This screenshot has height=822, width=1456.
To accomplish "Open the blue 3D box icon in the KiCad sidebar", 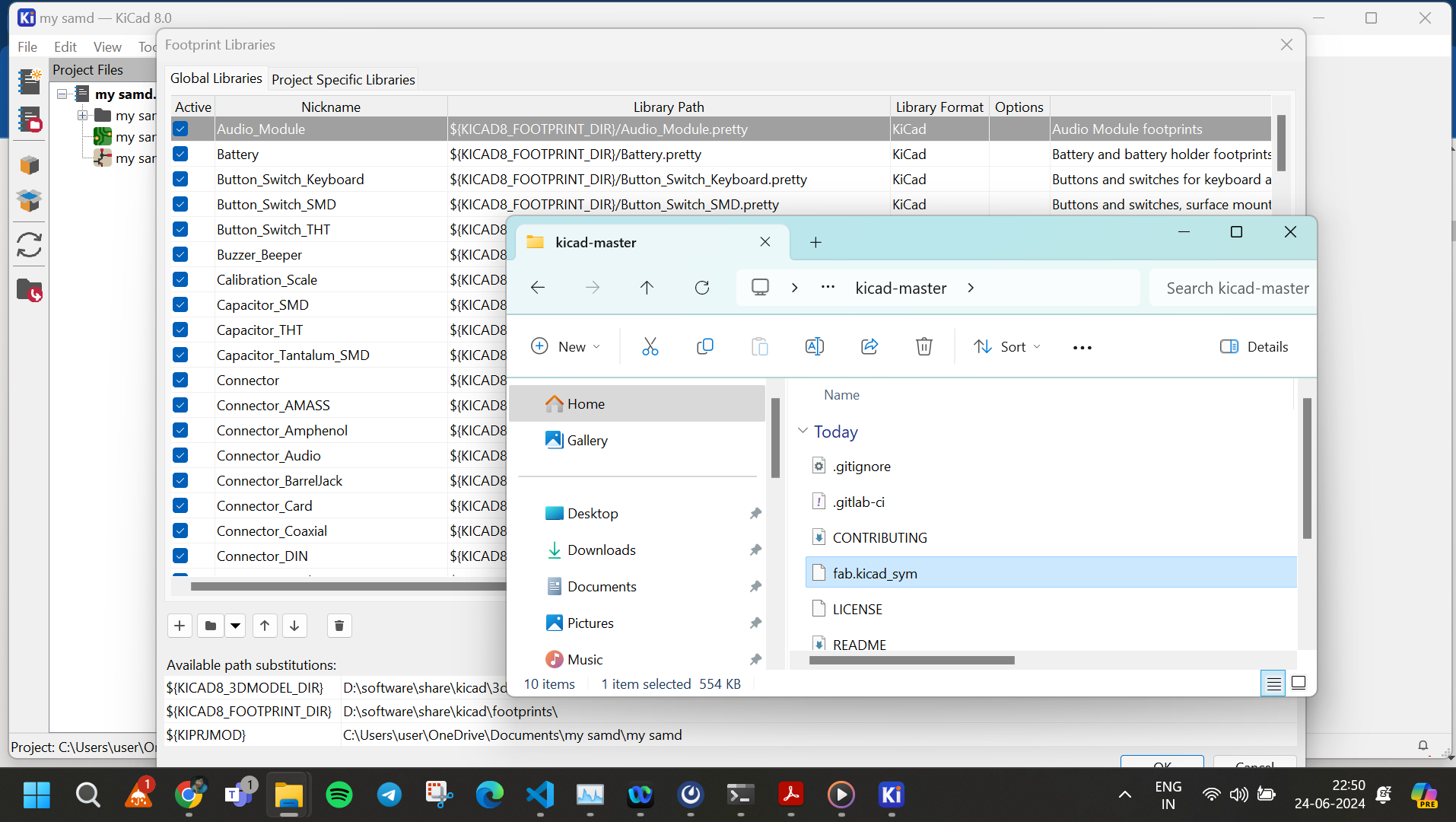I will 30,201.
